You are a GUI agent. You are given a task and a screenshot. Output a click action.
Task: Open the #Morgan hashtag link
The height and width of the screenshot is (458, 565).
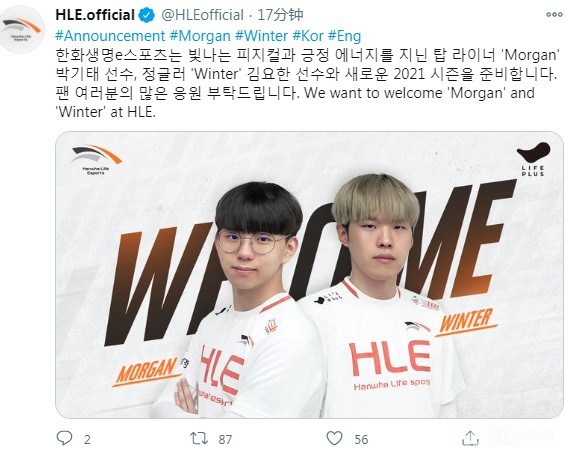200,36
